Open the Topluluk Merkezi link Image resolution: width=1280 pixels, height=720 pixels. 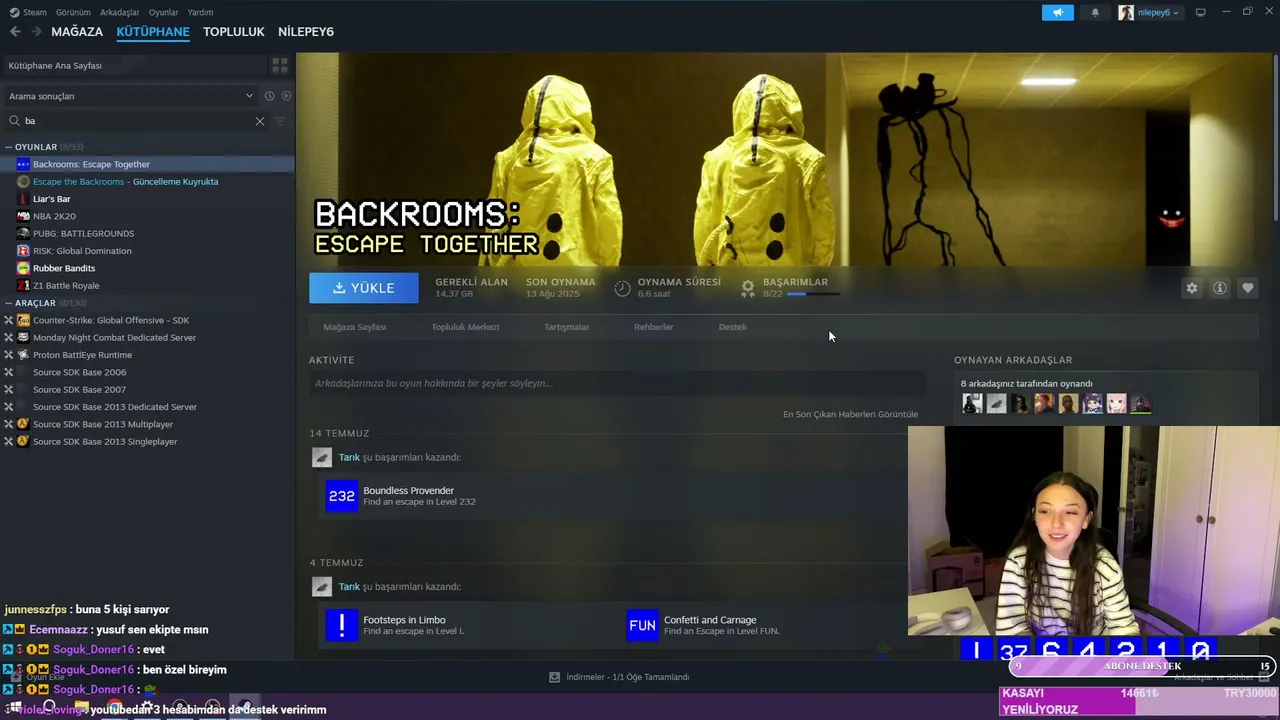point(465,327)
